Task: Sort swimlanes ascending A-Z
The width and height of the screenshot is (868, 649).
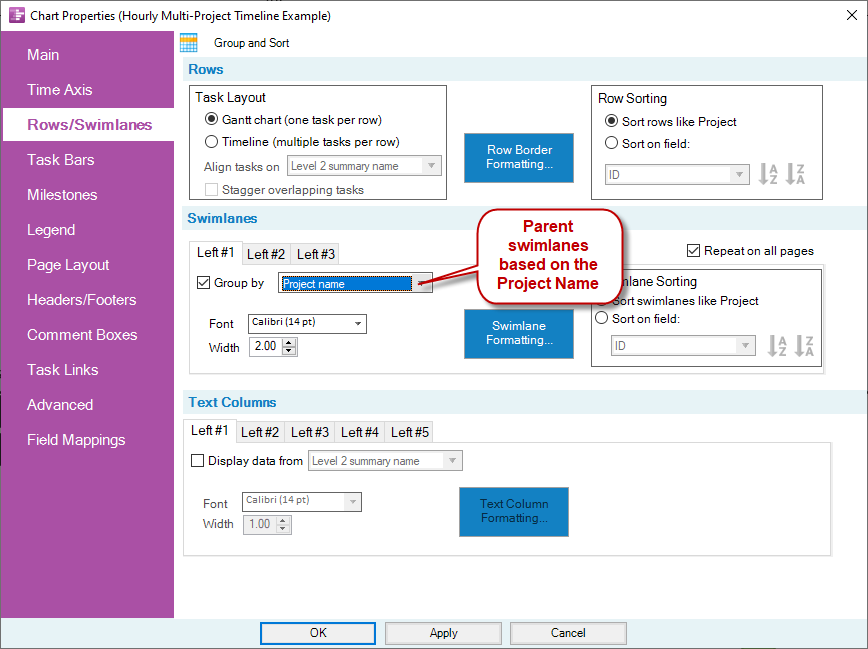Action: tap(777, 346)
